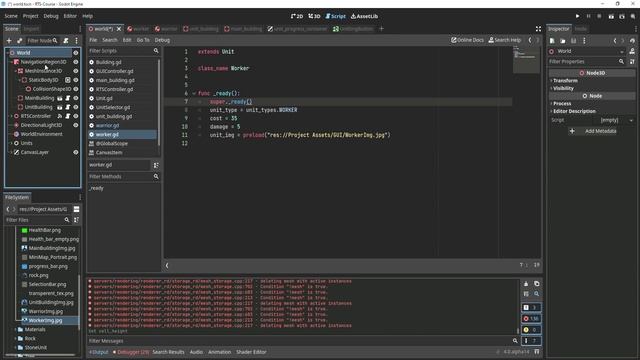Click the Filter Messages field
Viewport: 640px width, 360px height.
click(x=302, y=341)
